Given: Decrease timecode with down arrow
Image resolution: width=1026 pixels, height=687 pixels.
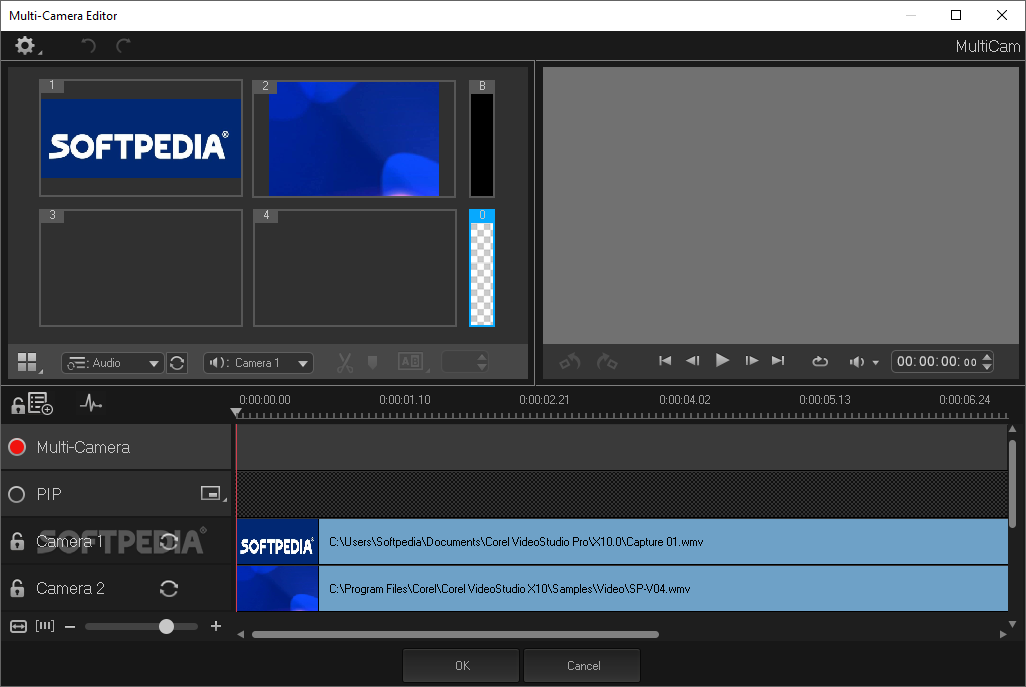Looking at the screenshot, I should [987, 366].
